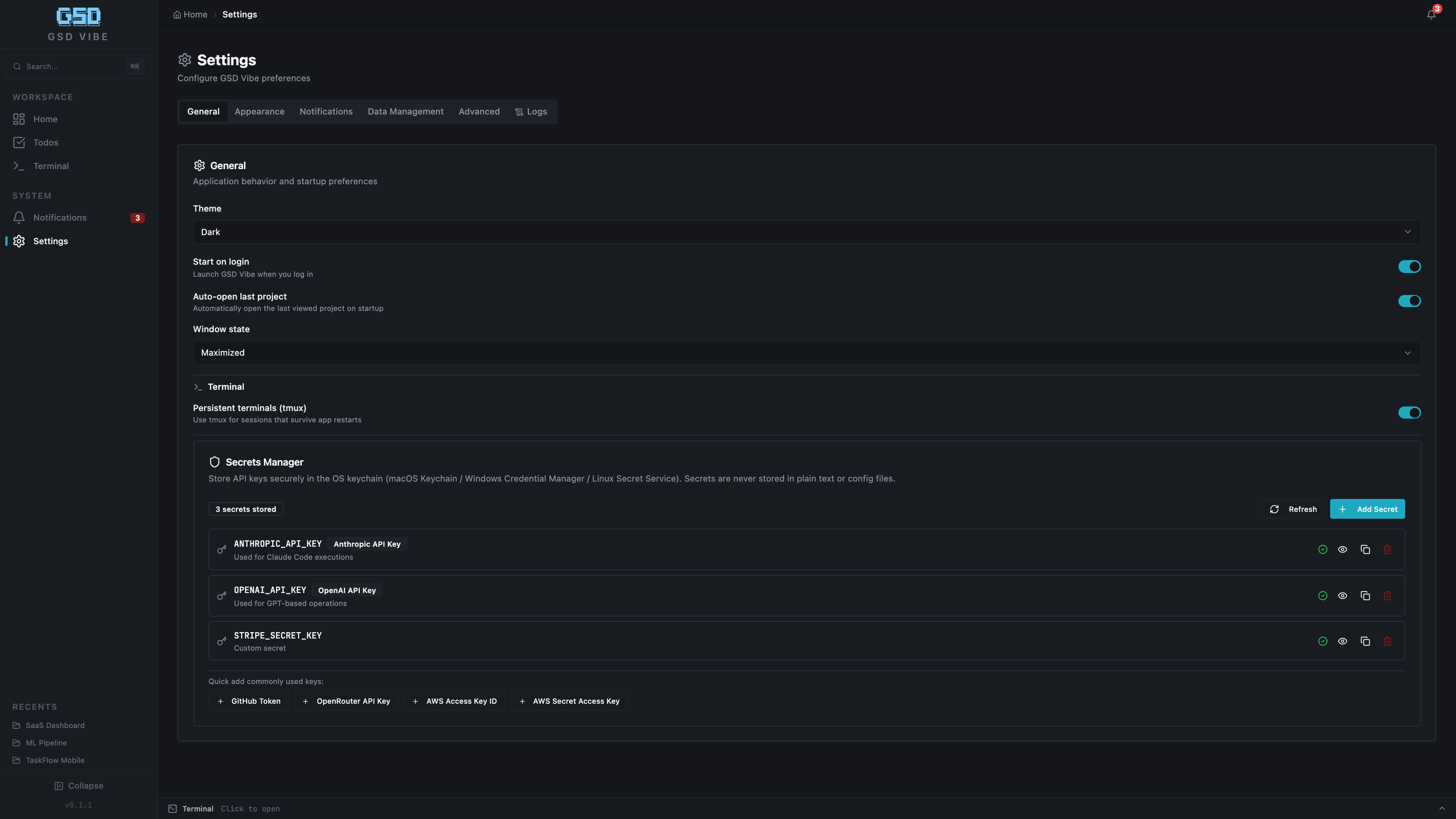The height and width of the screenshot is (819, 1456).
Task: Turn off Auto-open last project
Action: 1409,301
